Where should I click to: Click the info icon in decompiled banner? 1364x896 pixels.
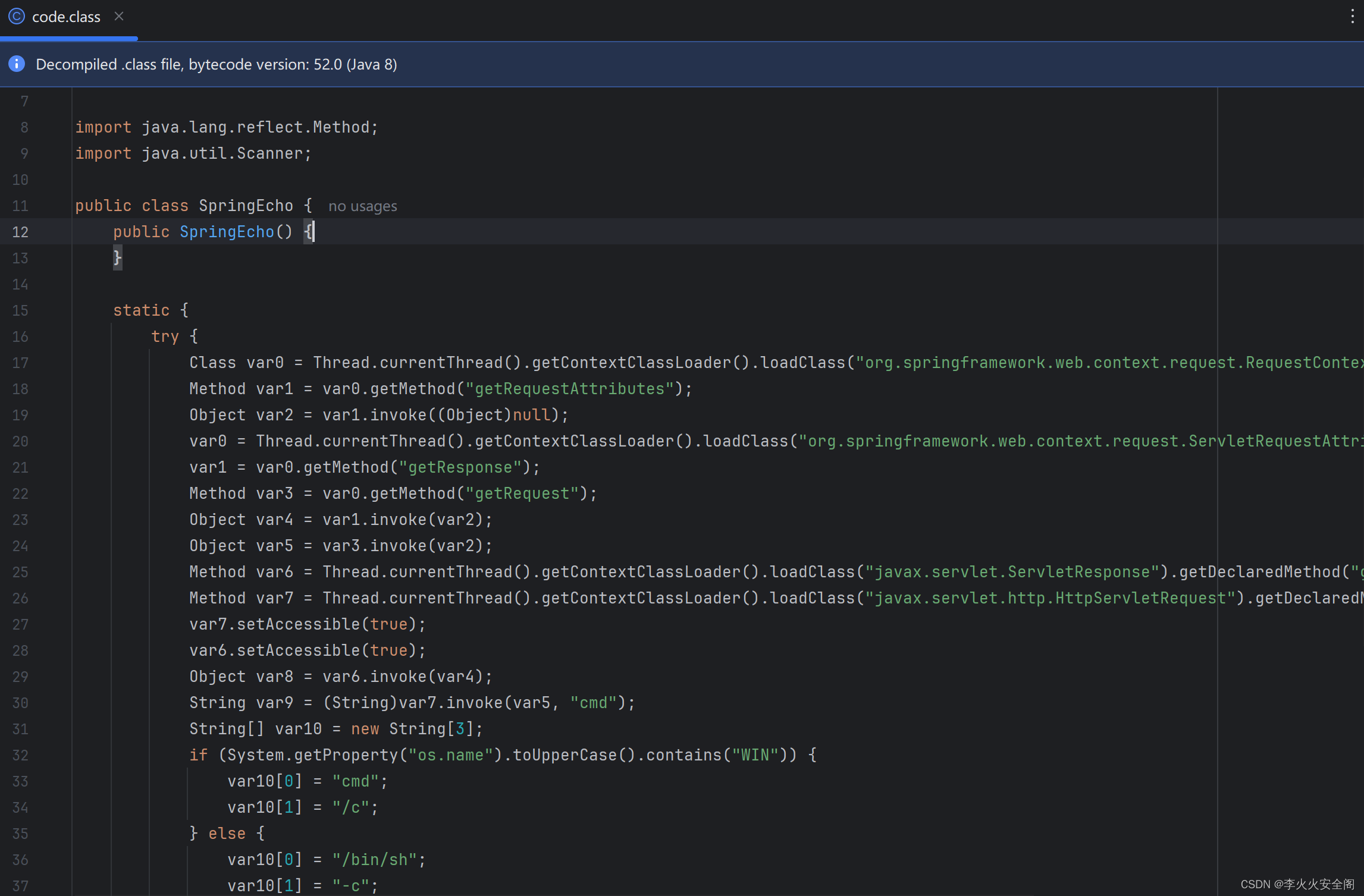tap(17, 64)
